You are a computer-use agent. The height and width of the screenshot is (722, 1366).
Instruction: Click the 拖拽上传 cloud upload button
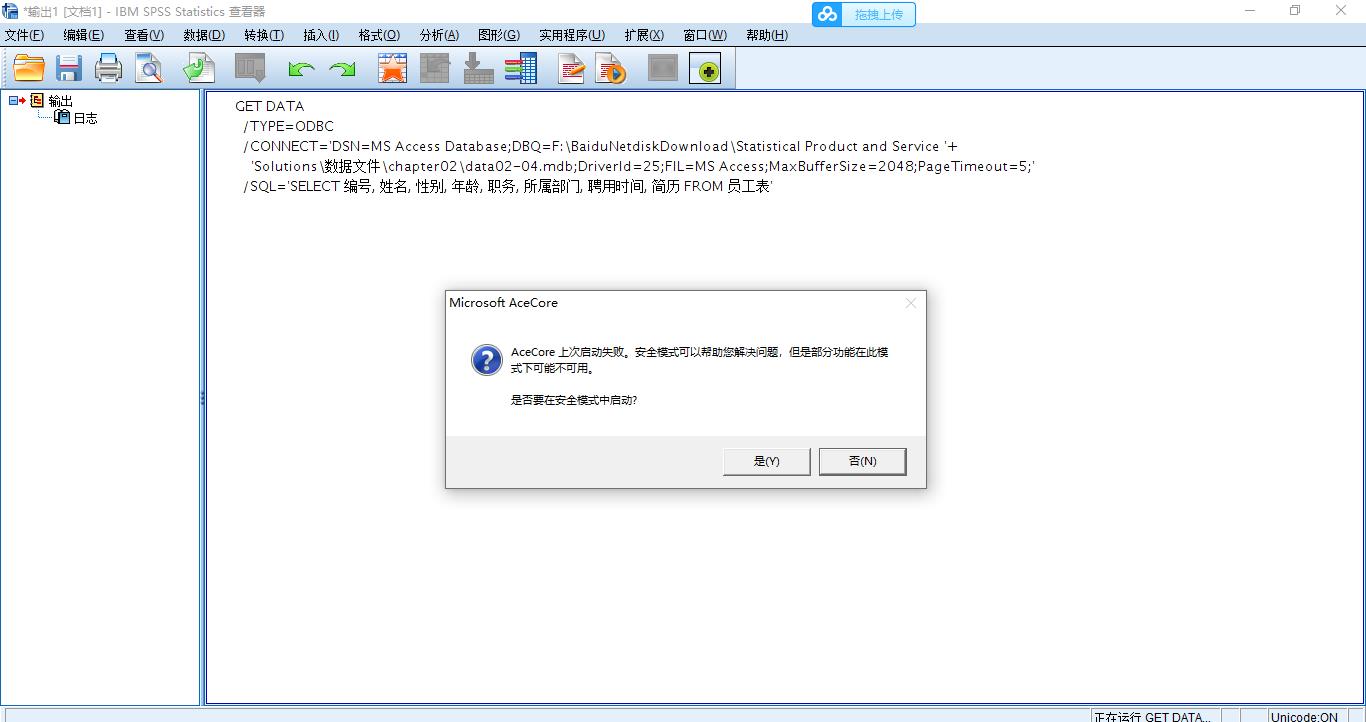pos(864,14)
